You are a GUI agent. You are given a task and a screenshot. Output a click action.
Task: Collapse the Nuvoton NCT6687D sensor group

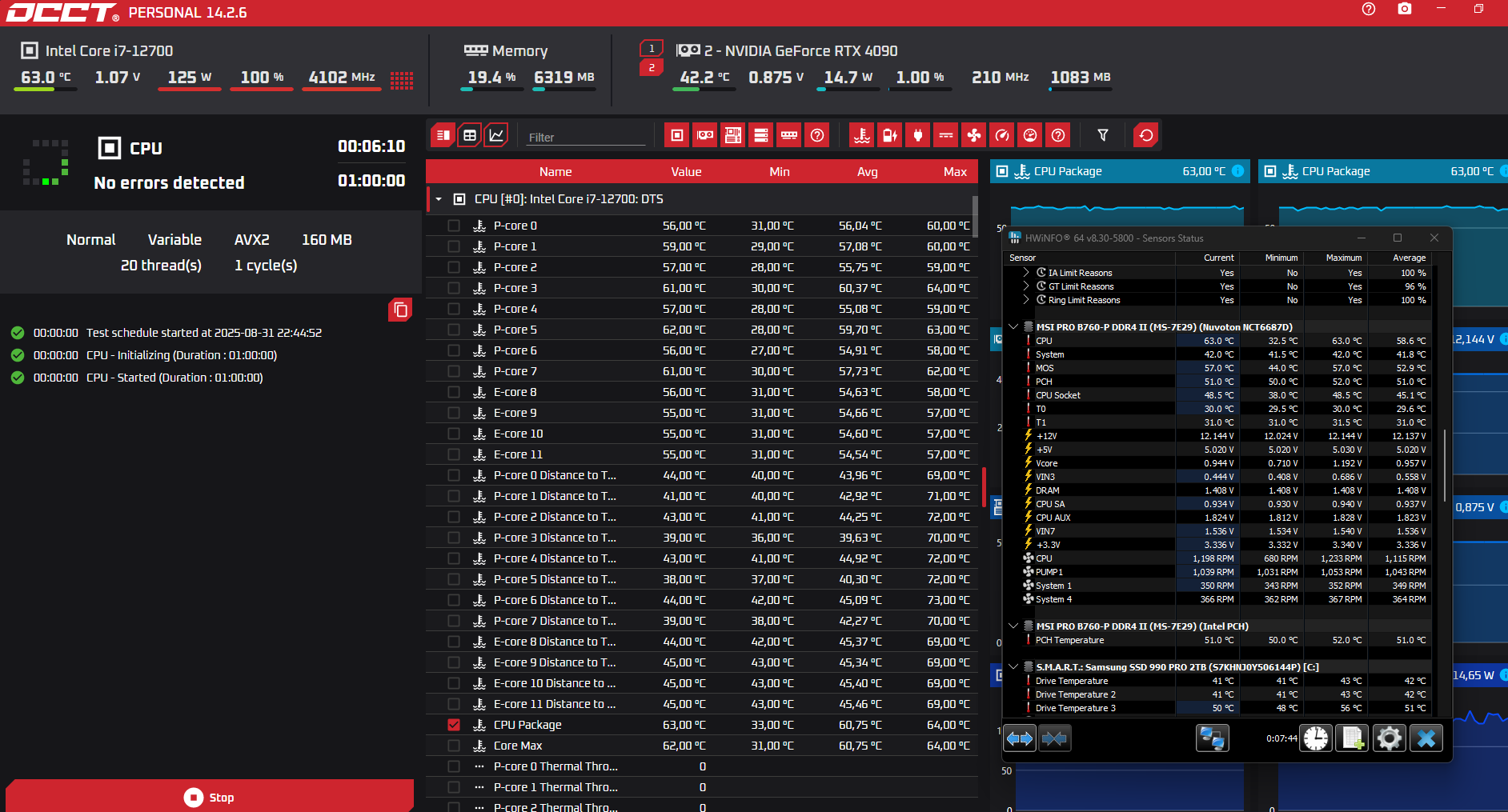pyautogui.click(x=1013, y=326)
